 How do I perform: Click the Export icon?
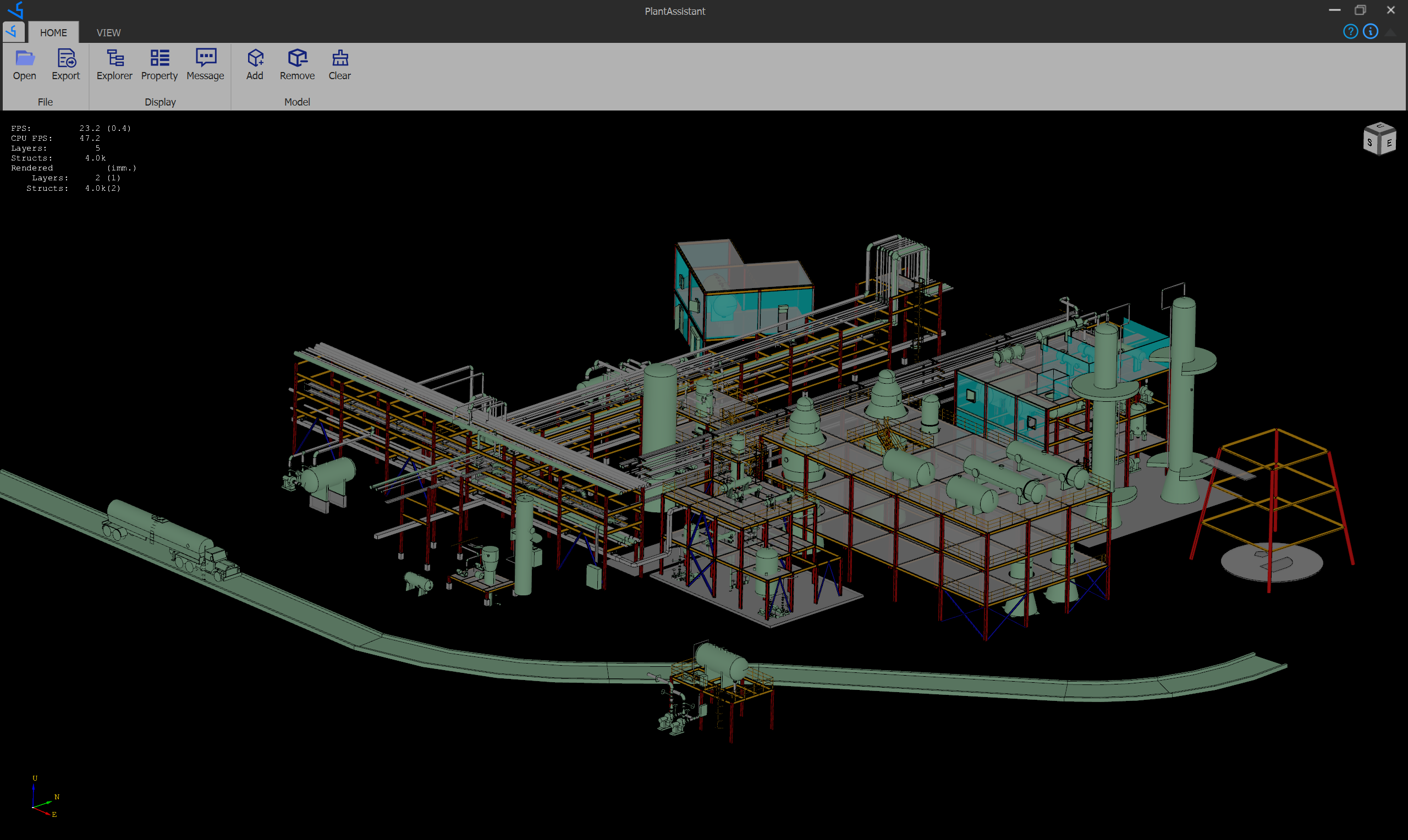(x=65, y=58)
